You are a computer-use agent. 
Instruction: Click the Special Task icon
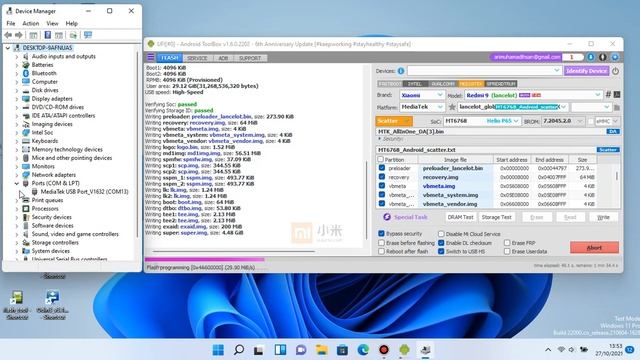[387, 217]
